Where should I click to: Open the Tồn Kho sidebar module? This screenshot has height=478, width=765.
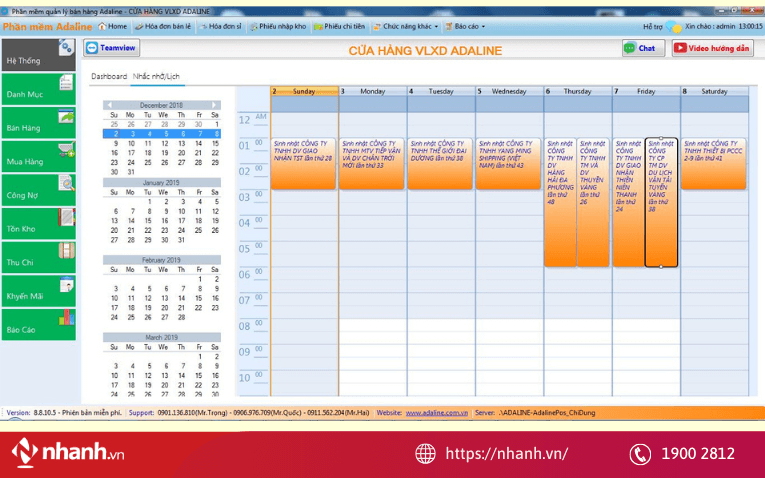39,223
